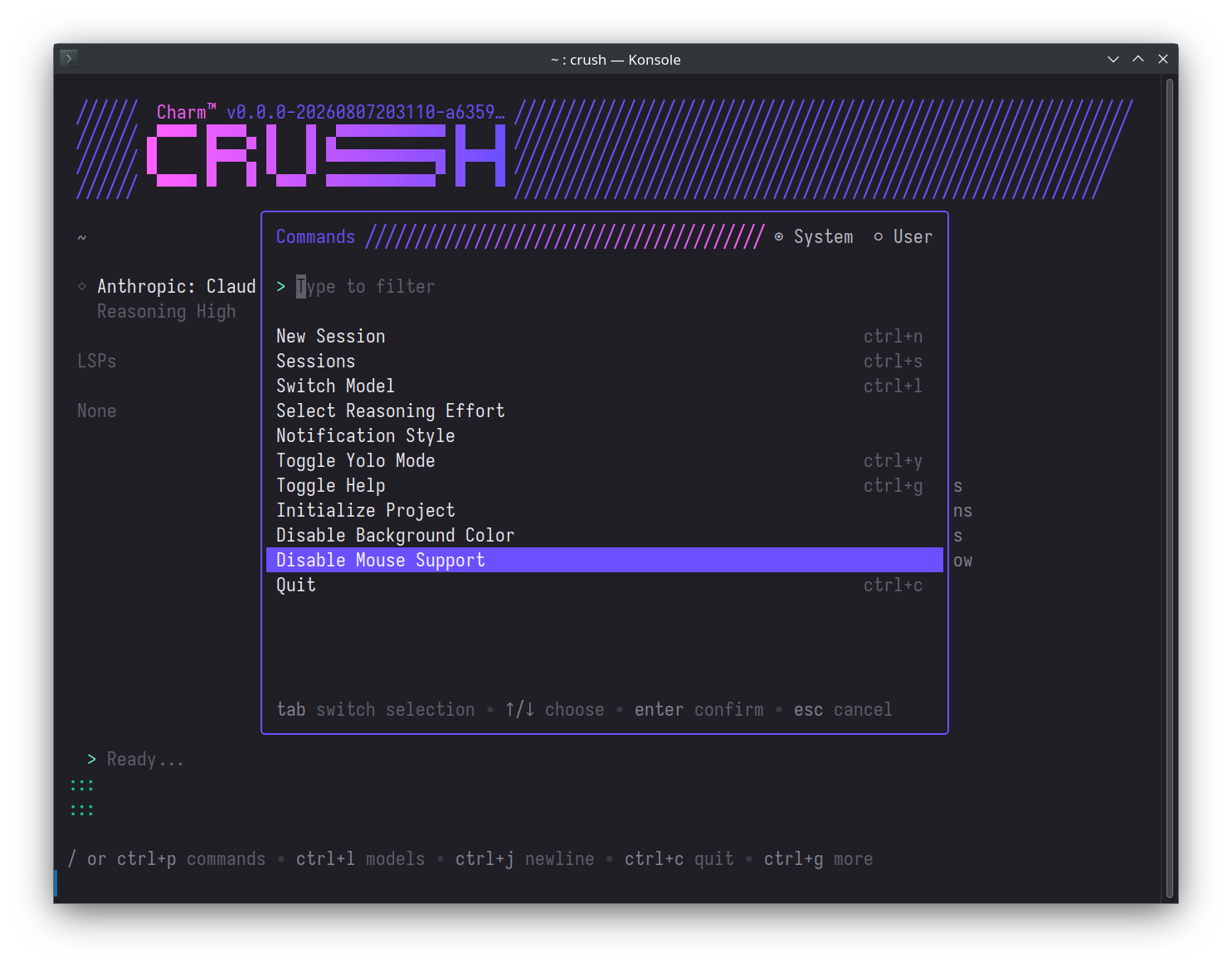Click the Commands dialog title
Viewport: 1232px width, 967px height.
(315, 237)
